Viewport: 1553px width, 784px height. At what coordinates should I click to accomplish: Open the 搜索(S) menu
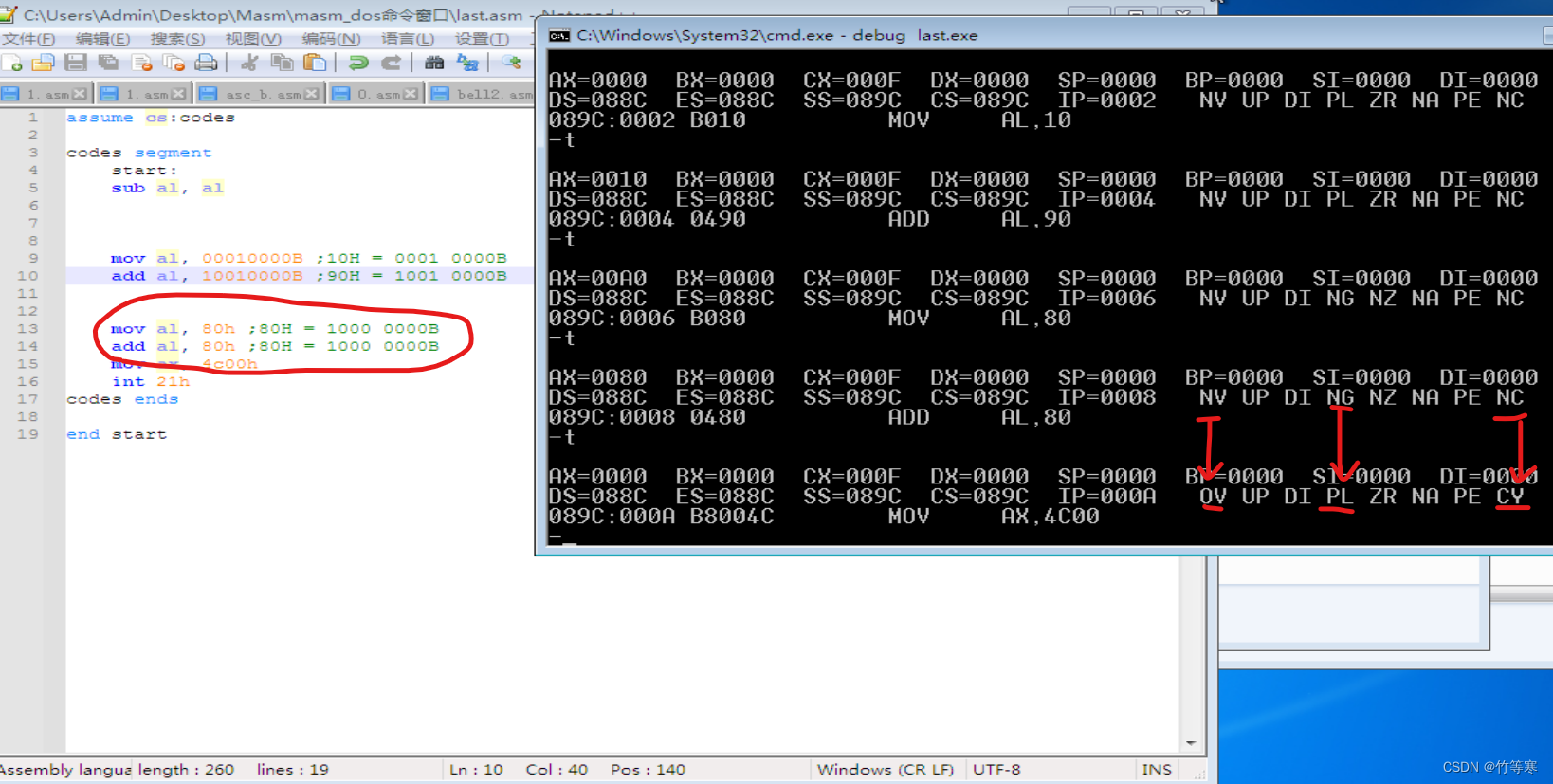pyautogui.click(x=177, y=39)
